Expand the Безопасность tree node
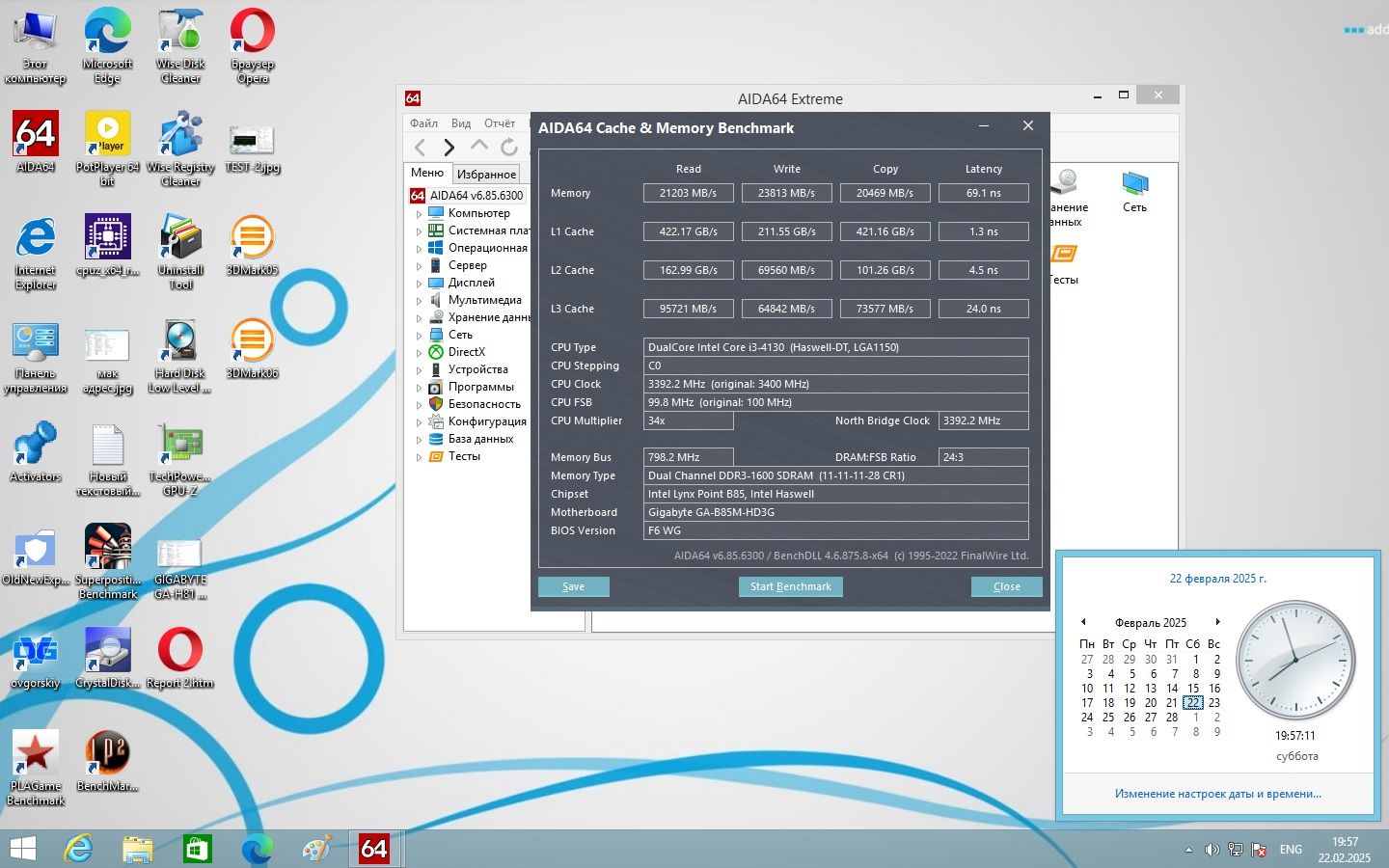The height and width of the screenshot is (868, 1389). [419, 404]
